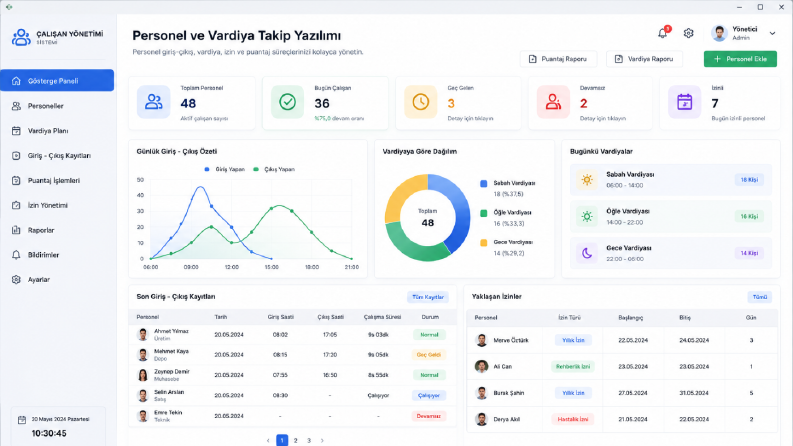
Task: Select page 1 in pagination
Action: click(282, 440)
